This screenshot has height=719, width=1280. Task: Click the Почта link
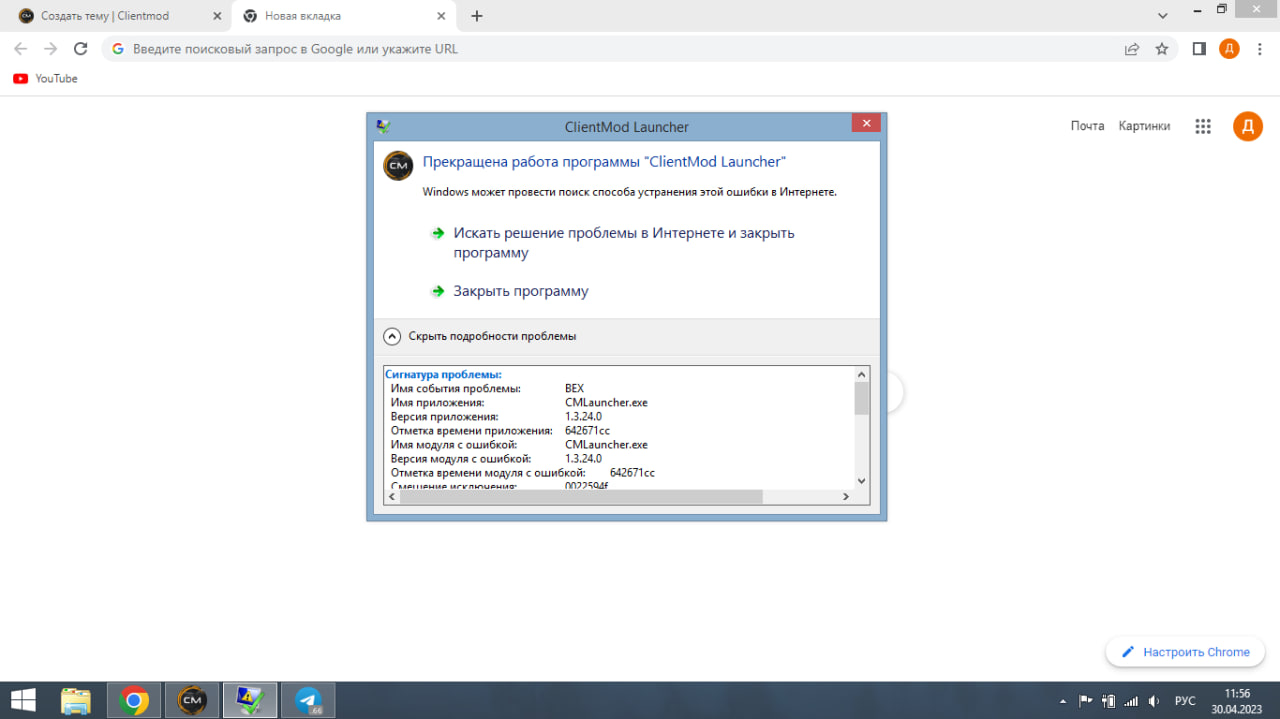coord(1087,126)
